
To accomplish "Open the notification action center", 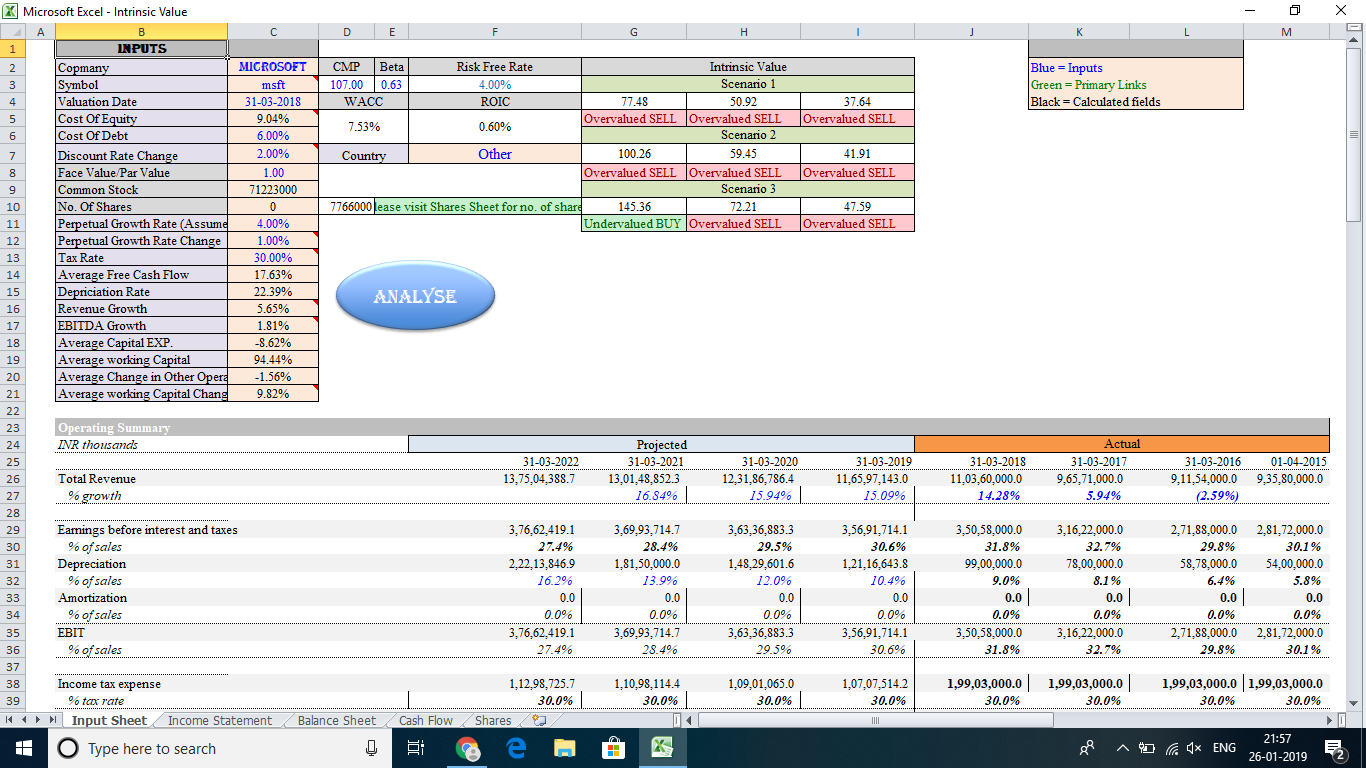I will 1334,748.
